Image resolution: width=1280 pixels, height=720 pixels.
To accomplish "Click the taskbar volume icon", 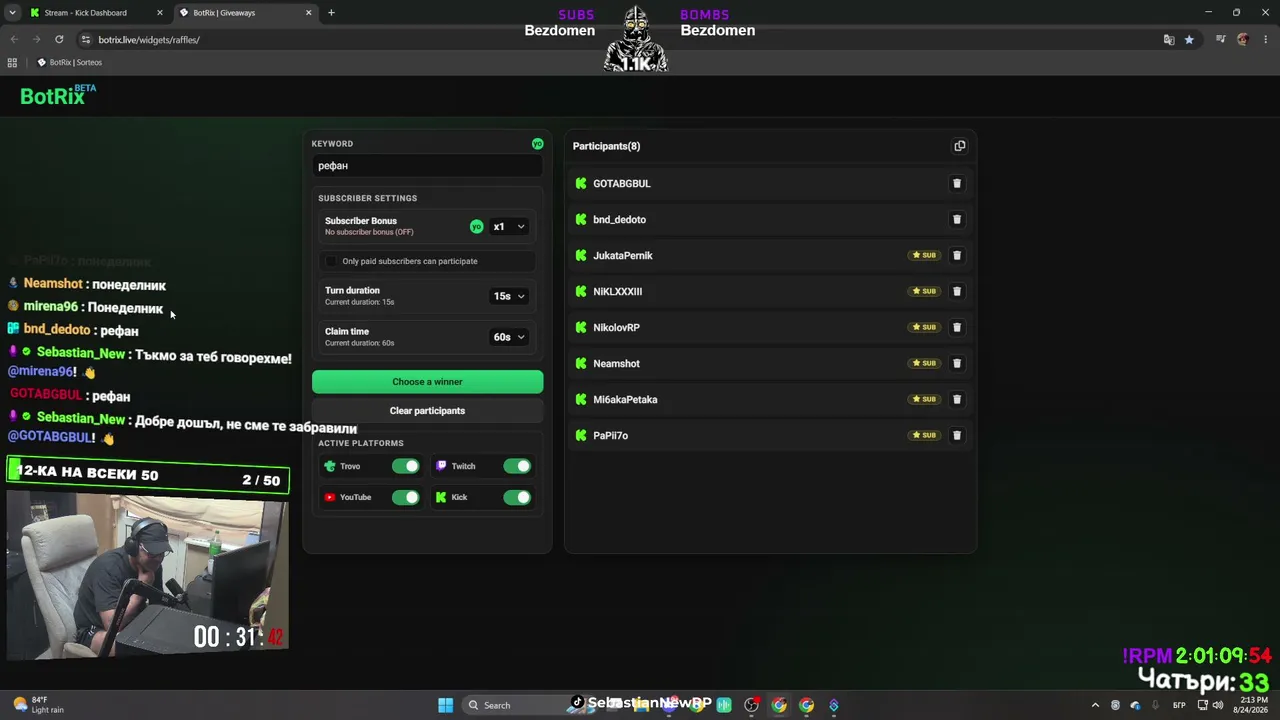I will click(1217, 705).
